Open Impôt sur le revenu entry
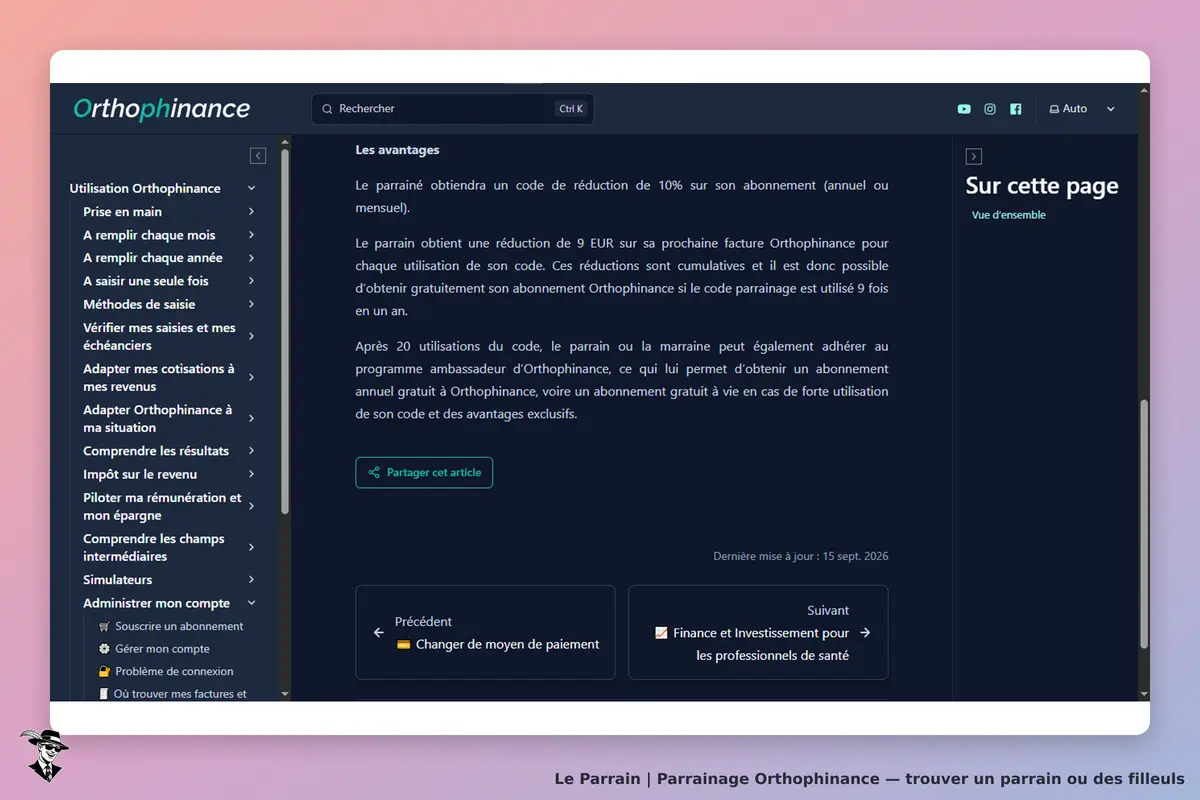The height and width of the screenshot is (800, 1200). [x=140, y=474]
